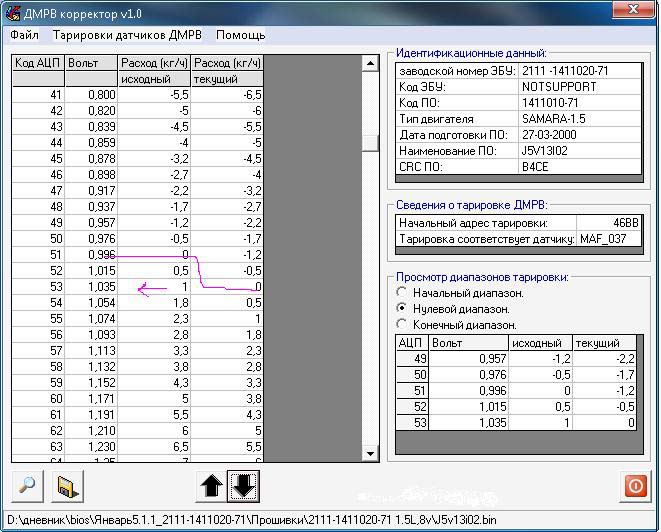Click the app icon in title bar

point(13,11)
